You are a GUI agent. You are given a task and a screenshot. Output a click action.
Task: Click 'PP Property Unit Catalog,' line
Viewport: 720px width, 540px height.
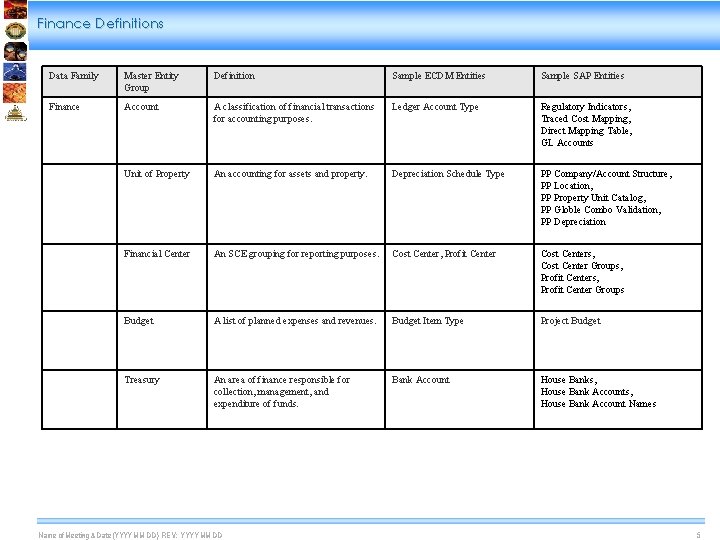point(593,197)
